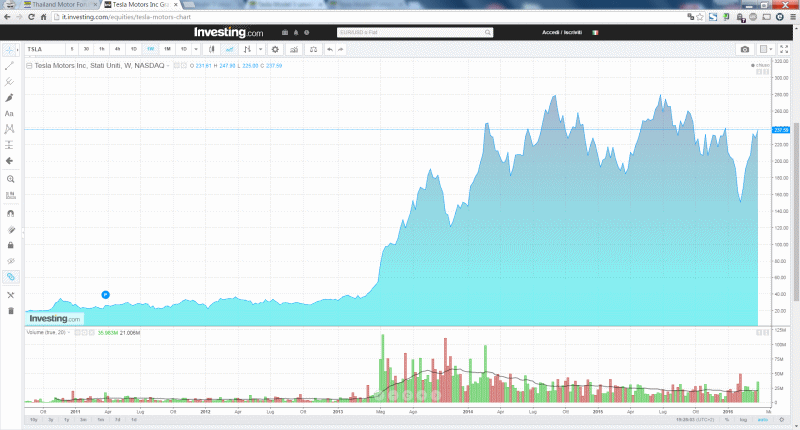
Task: Focus the TSLA symbol input field
Action: click(x=45, y=49)
